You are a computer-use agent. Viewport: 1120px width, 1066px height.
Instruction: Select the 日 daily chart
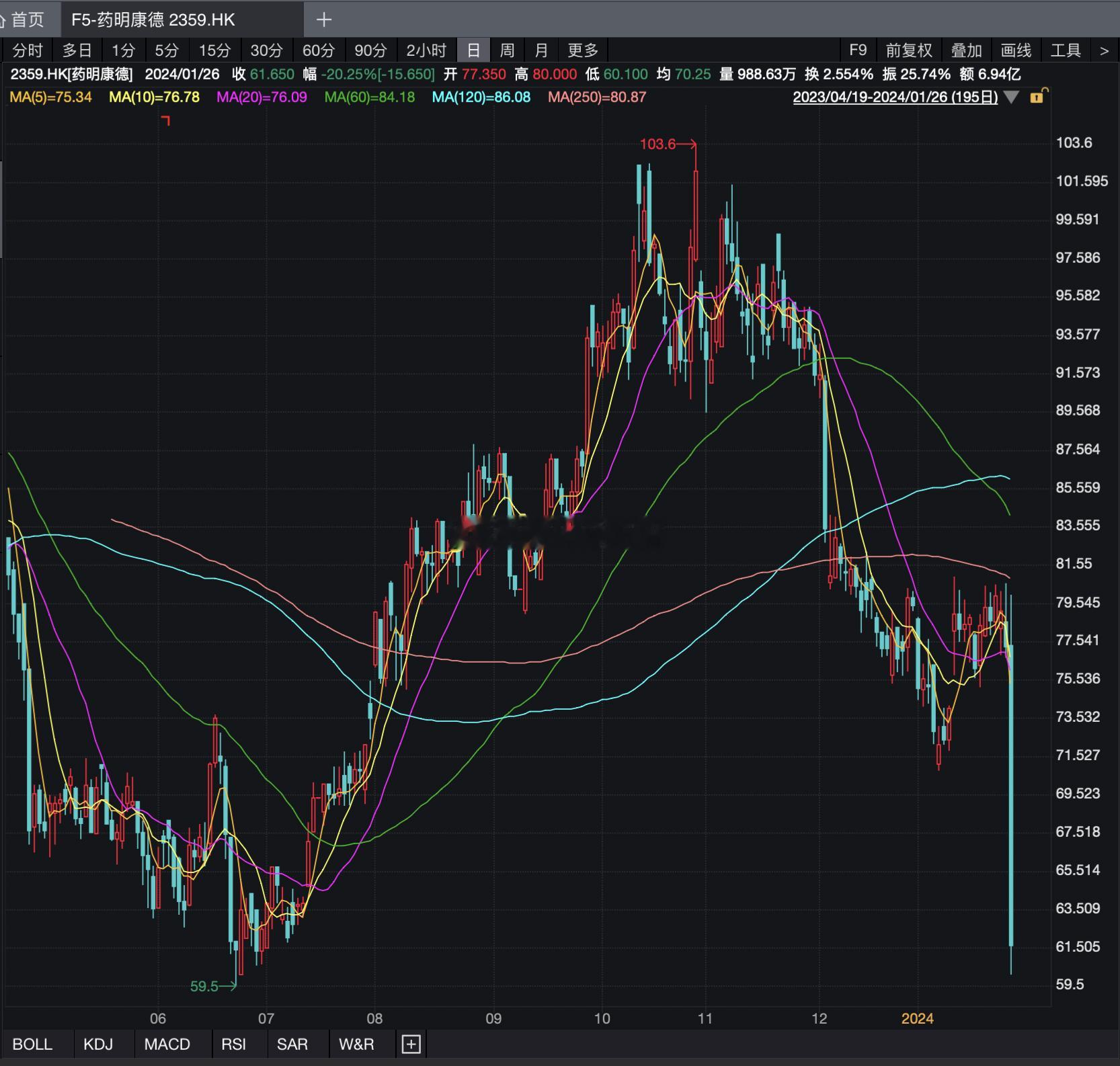pos(473,50)
